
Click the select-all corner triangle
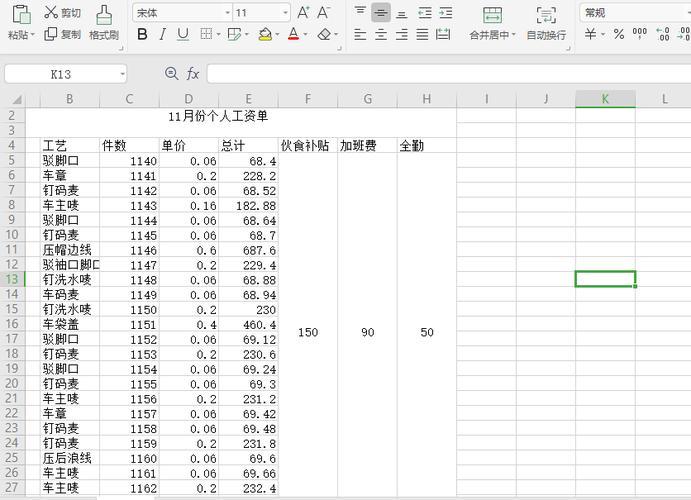tap(17, 100)
